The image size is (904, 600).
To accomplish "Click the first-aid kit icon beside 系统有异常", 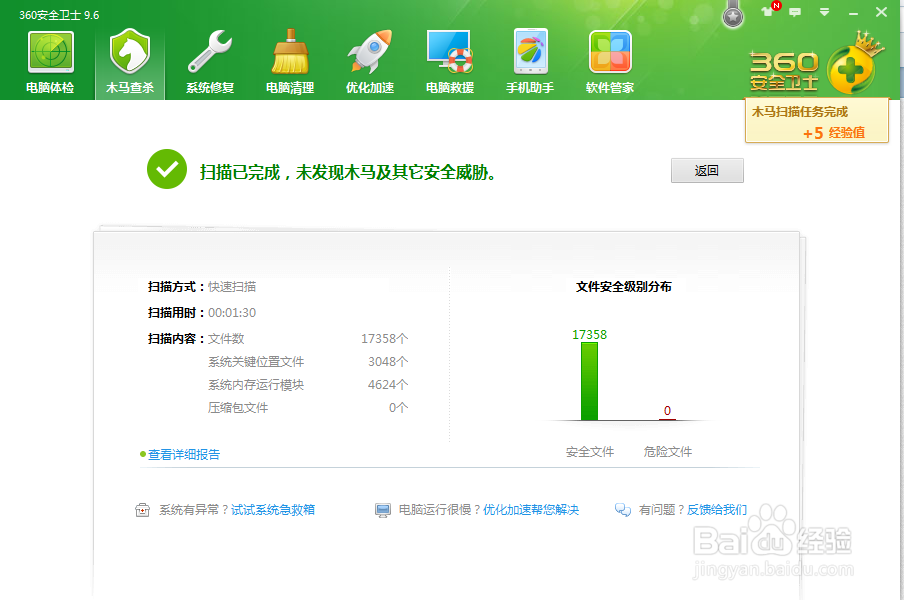I will pos(141,509).
